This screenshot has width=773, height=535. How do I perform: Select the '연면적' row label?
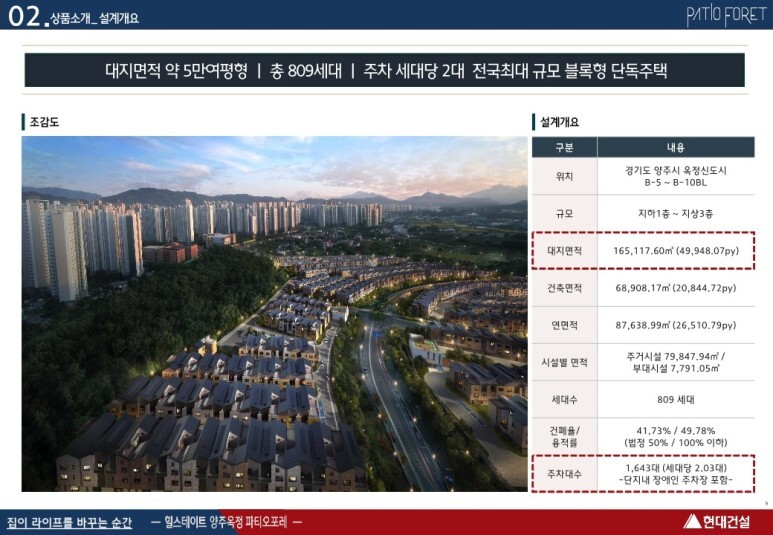(x=564, y=325)
